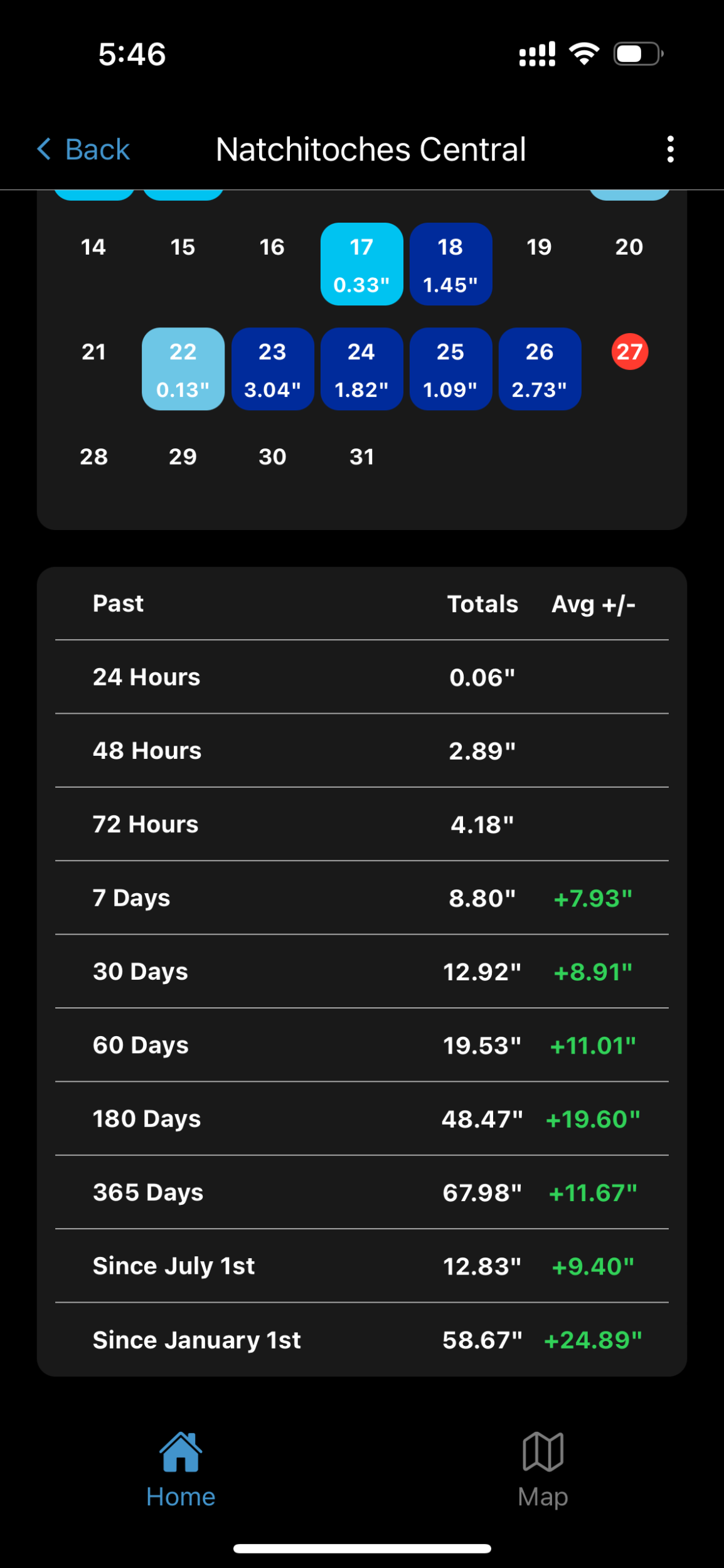The height and width of the screenshot is (1568, 724).
Task: Tap the Home tab icon
Action: 181,1451
